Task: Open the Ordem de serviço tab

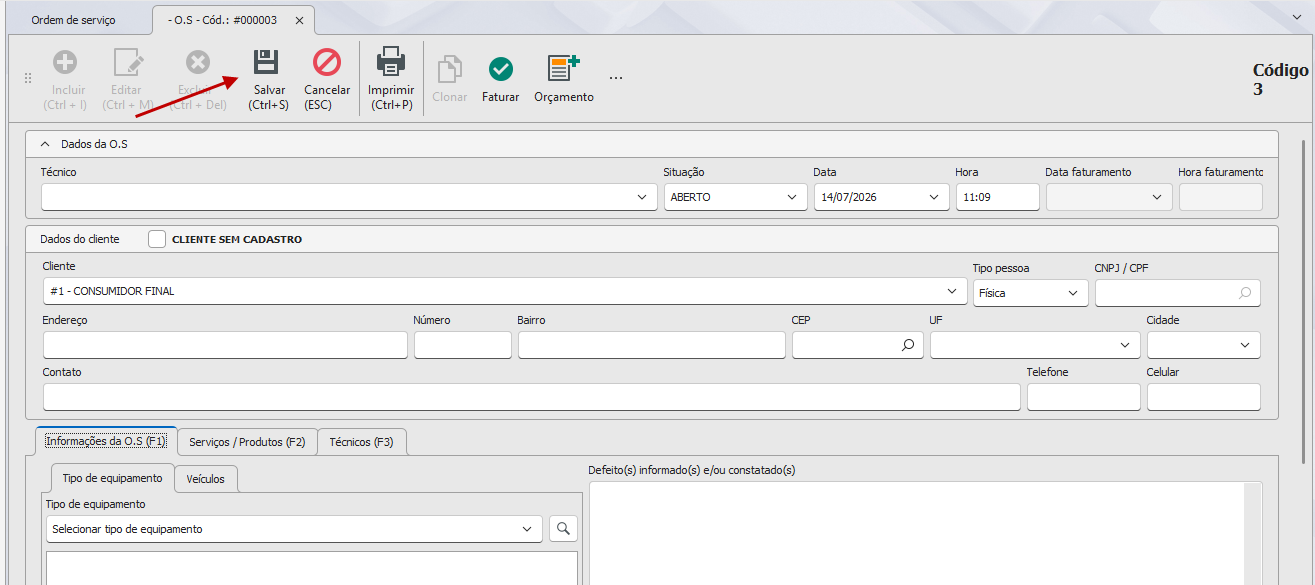Action: pyautogui.click(x=73, y=20)
